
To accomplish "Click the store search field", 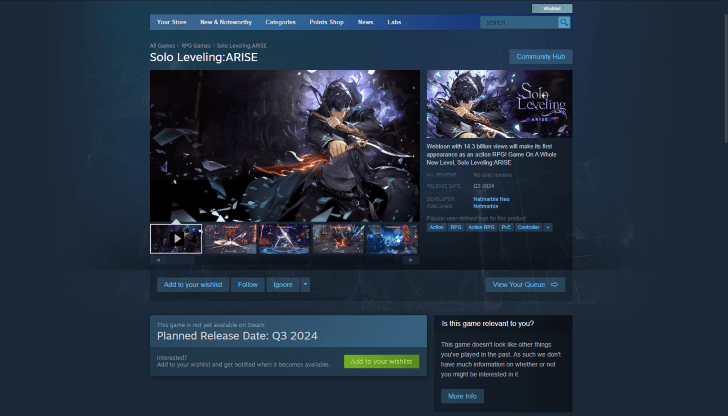I will tap(519, 22).
